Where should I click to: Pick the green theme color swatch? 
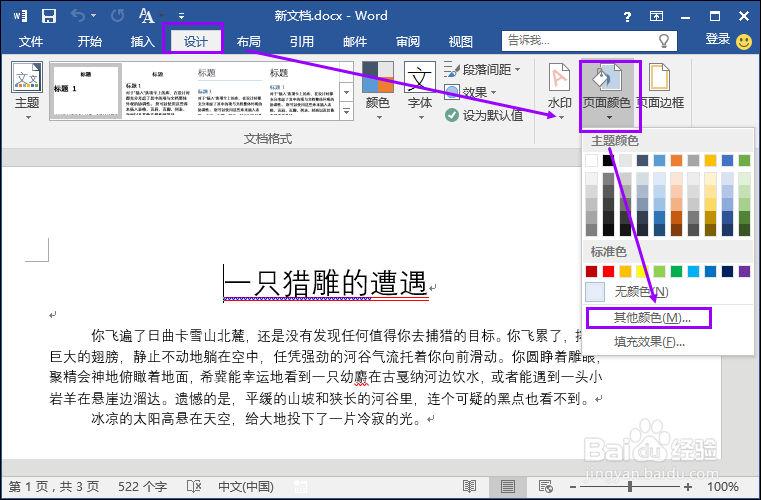744,160
